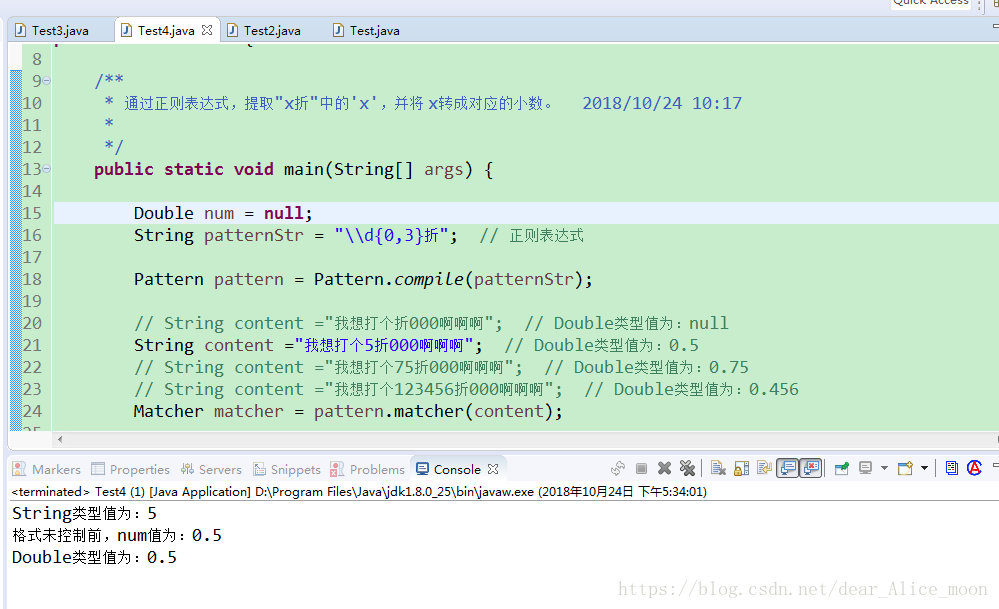Click the Open Console icon
Image resolution: width=999 pixels, height=609 pixels.
905,468
